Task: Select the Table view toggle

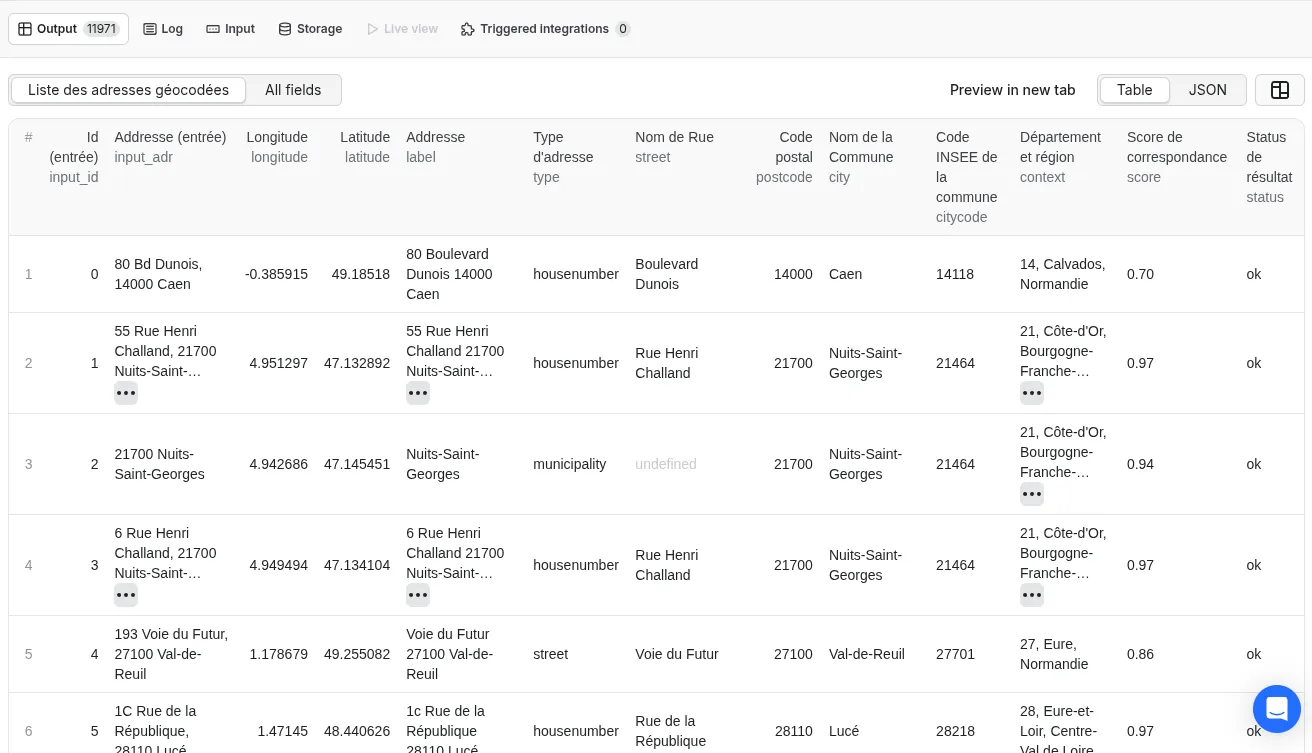Action: tap(1134, 90)
